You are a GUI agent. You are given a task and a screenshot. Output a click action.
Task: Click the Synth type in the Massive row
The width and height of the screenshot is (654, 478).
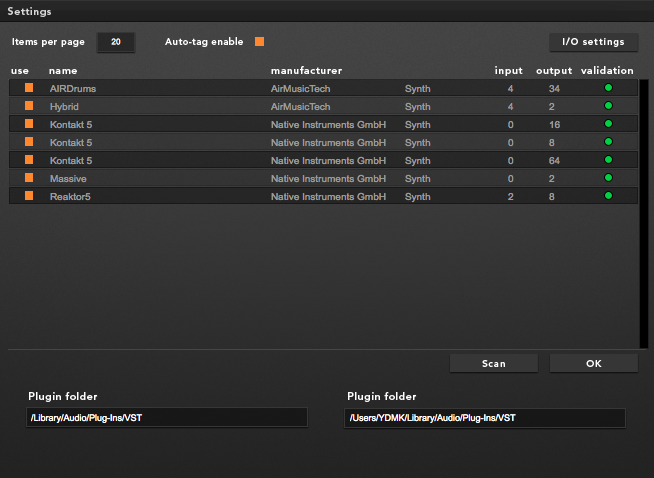click(418, 179)
